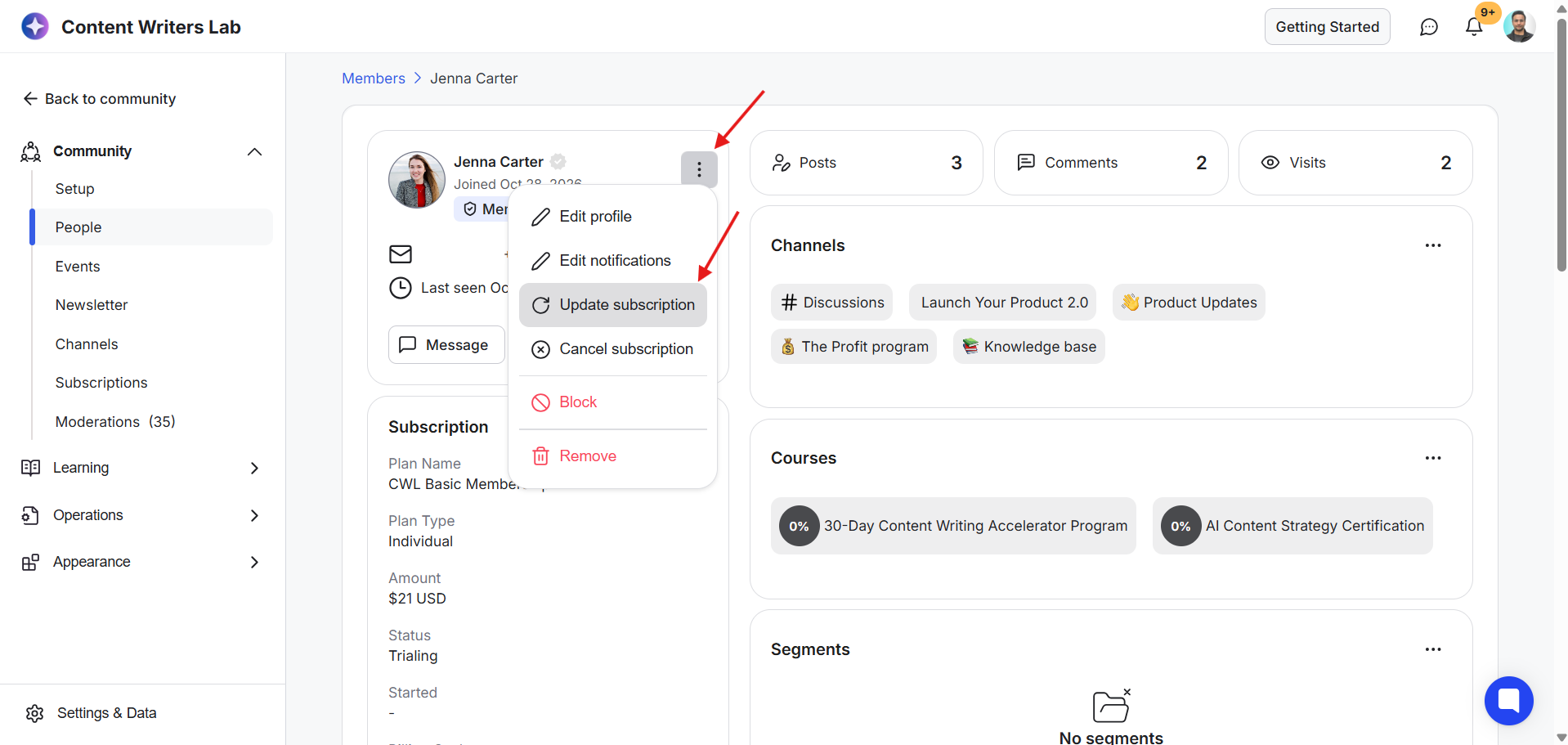Click the Discussions channel chip
Viewport: 1568px width, 745px height.
coord(831,303)
